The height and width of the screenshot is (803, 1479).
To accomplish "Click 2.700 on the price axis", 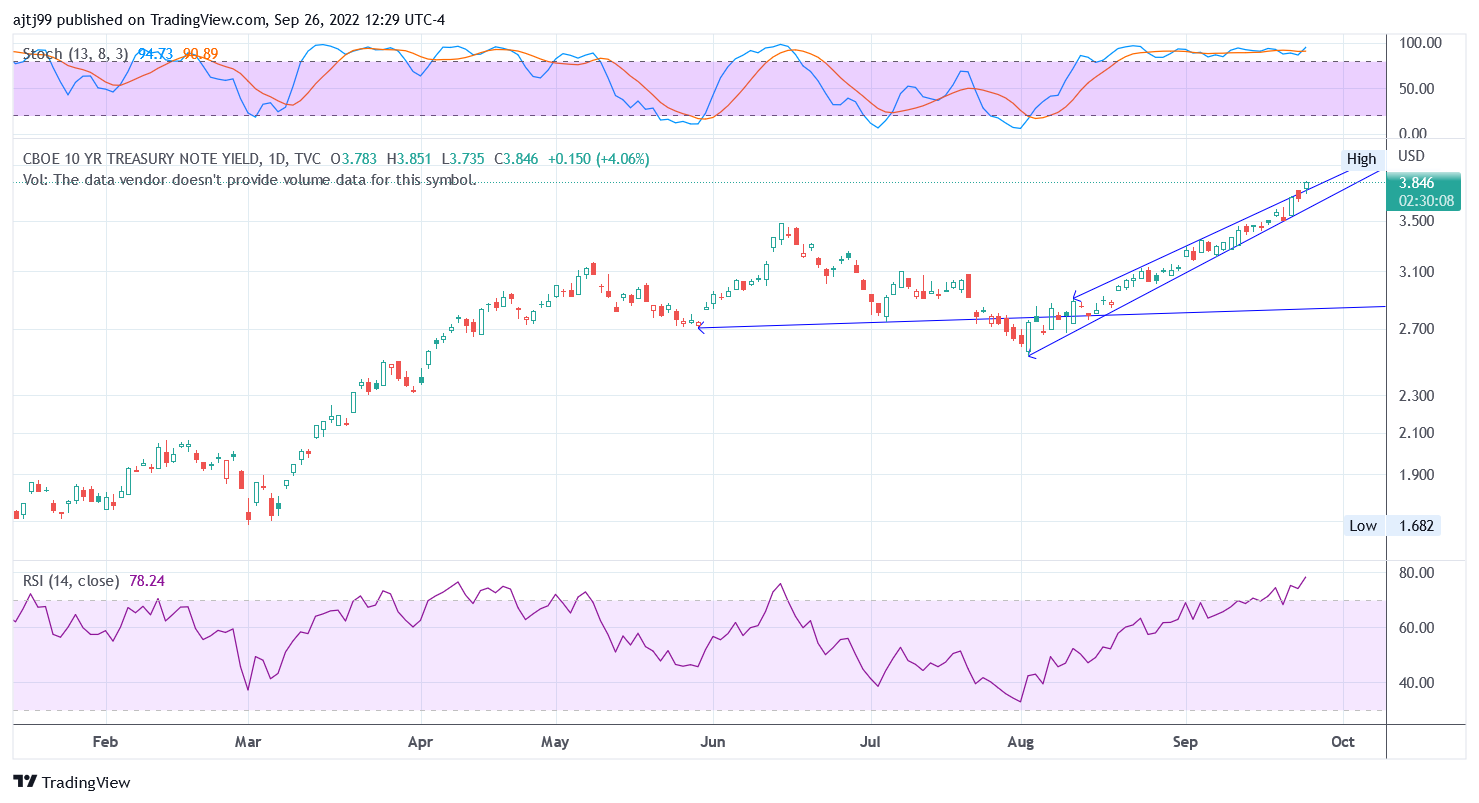I will 1418,329.
